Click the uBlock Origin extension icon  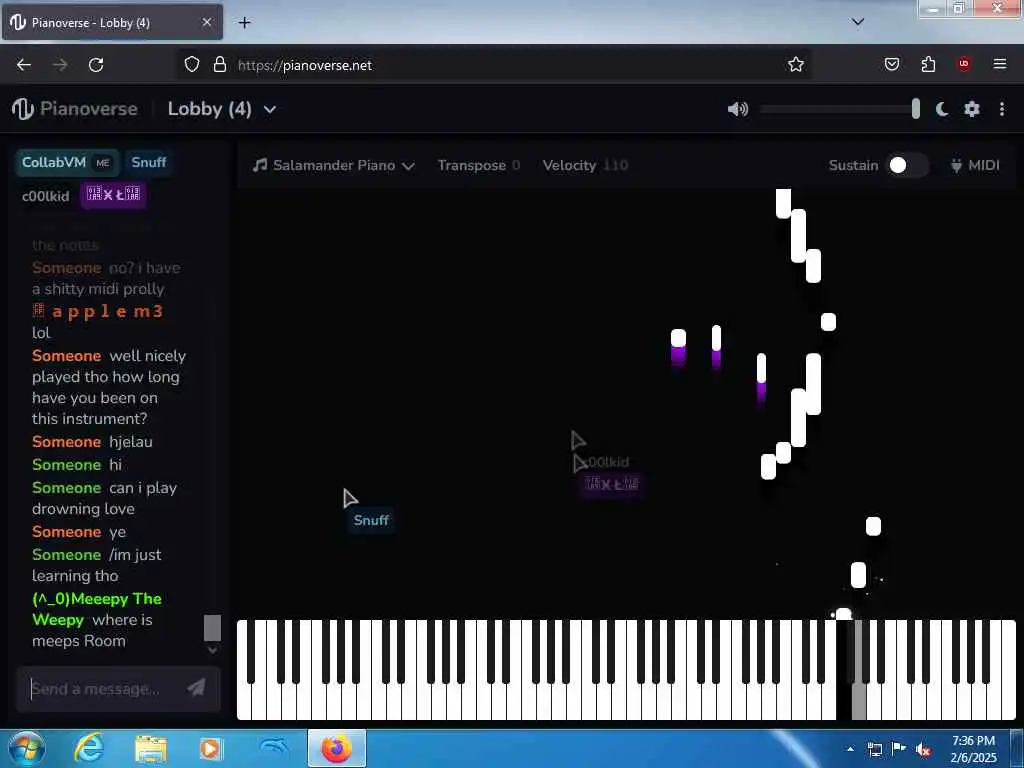click(964, 63)
